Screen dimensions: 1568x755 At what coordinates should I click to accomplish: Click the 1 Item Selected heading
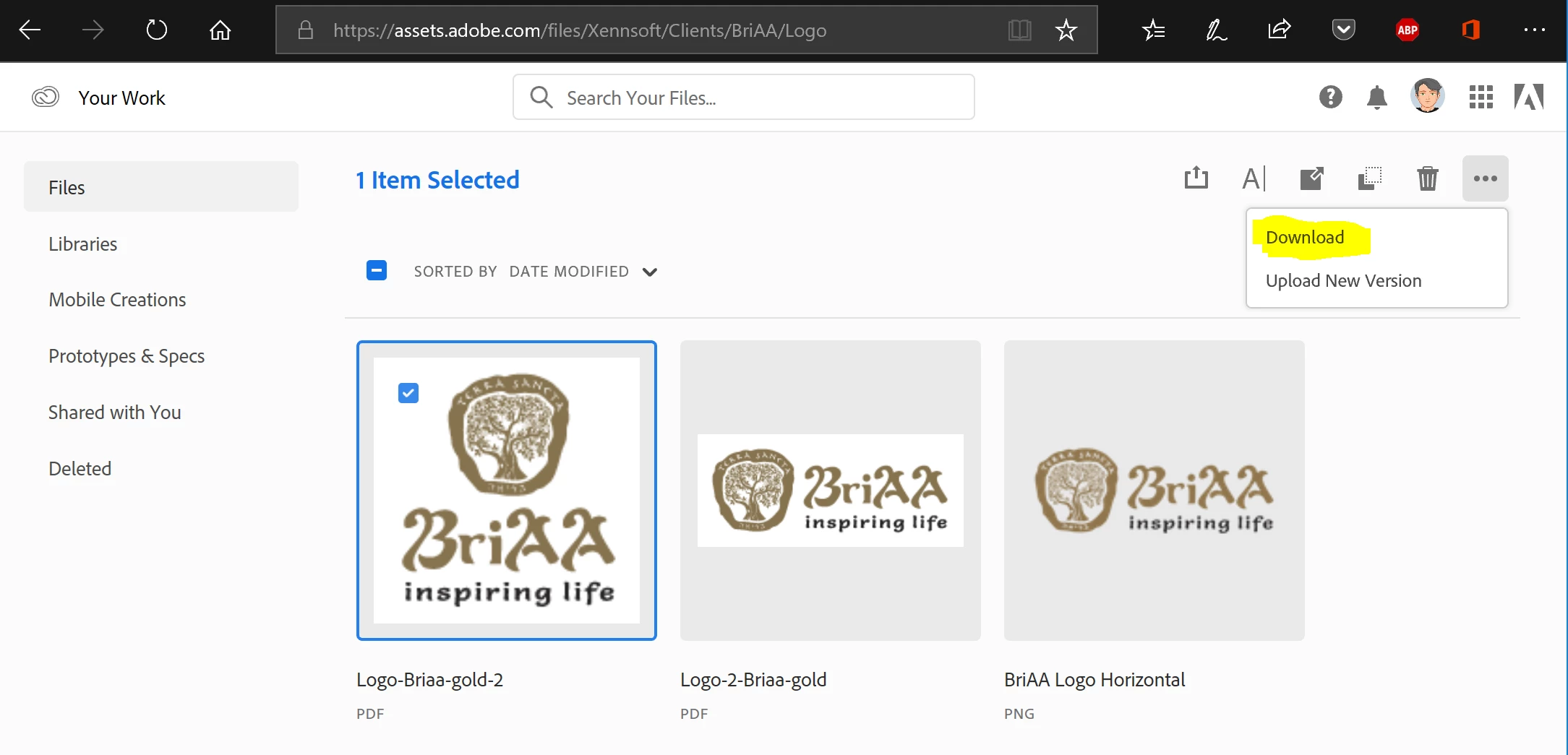(437, 179)
